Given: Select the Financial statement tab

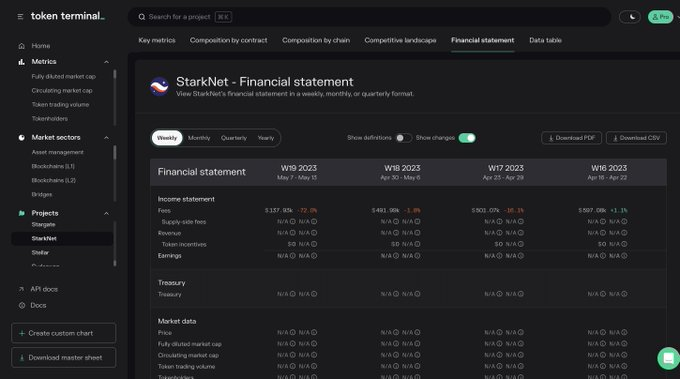Looking at the screenshot, I should pos(482,40).
